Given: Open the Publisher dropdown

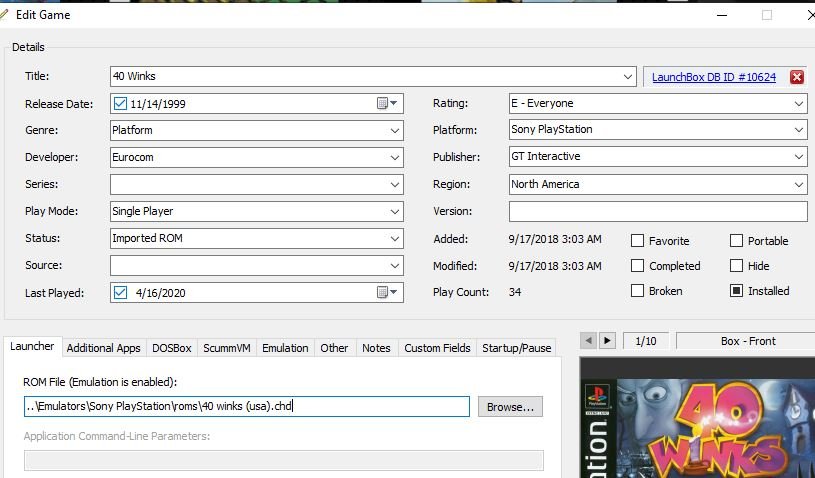Looking at the screenshot, I should pos(799,156).
